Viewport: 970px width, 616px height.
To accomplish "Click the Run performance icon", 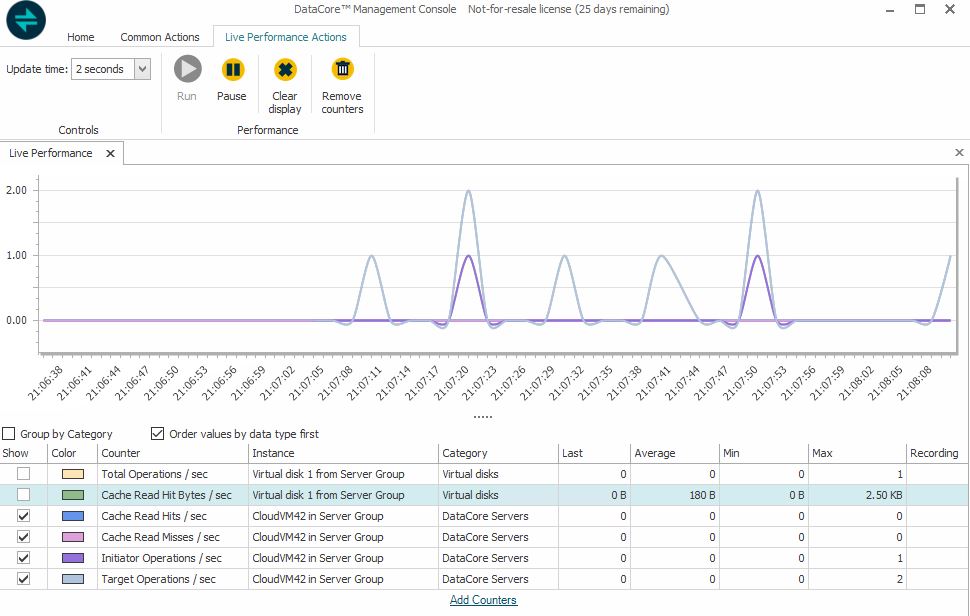I will pos(187,70).
